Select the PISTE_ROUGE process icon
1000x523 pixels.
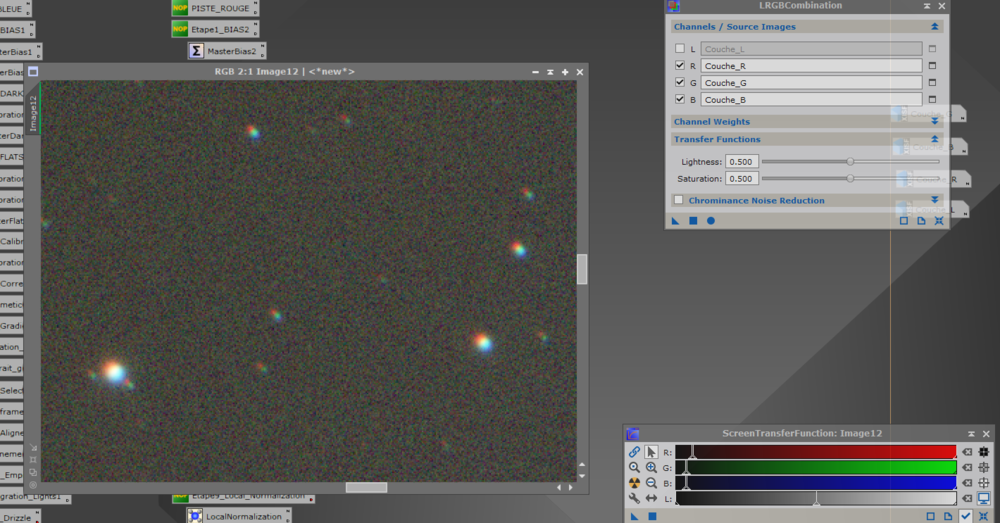click(x=215, y=8)
